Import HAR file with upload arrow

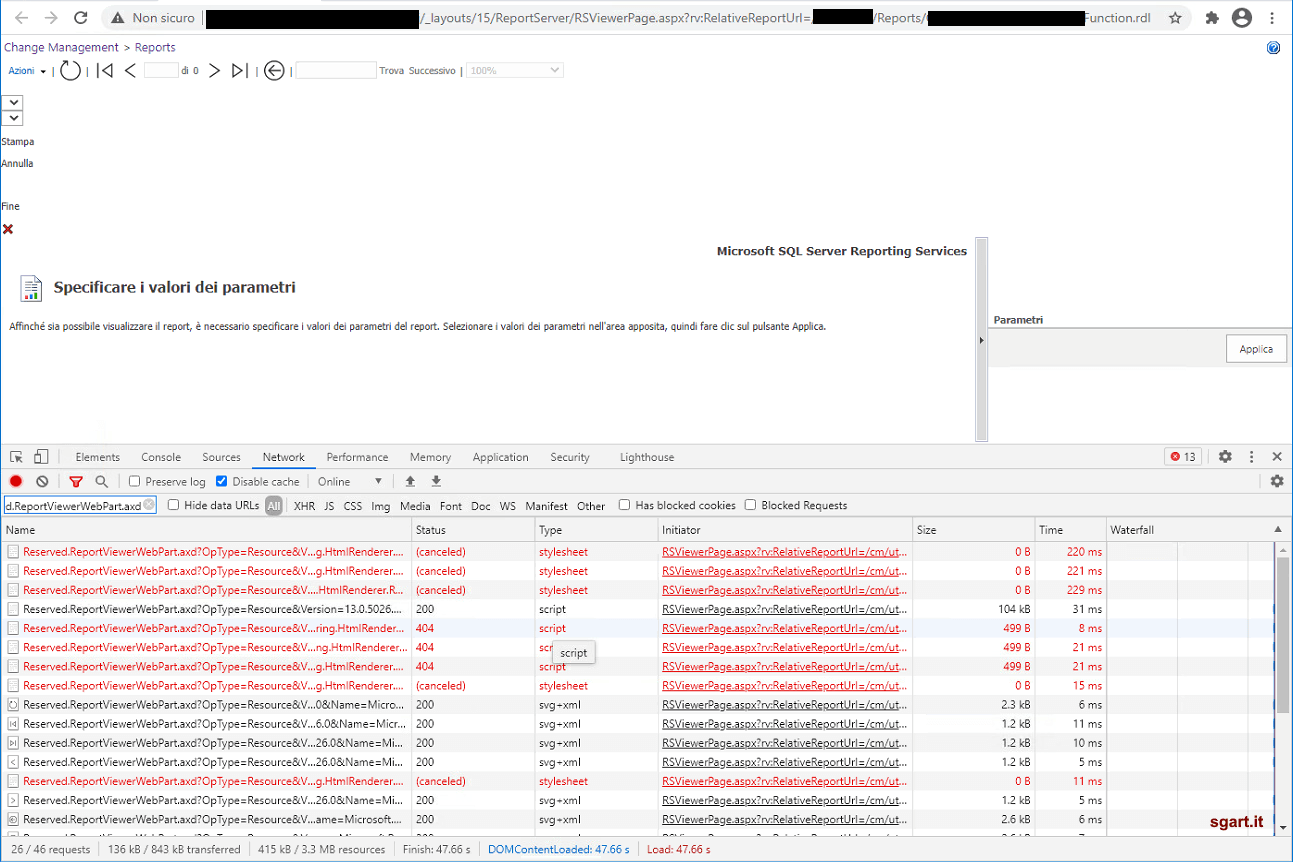(410, 481)
